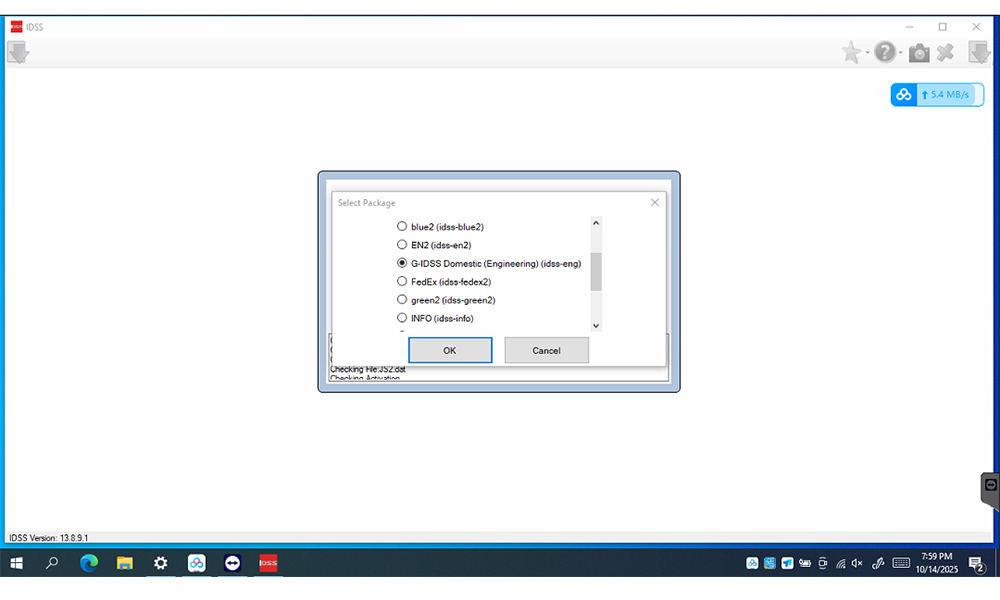The width and height of the screenshot is (1000, 600).
Task: Click the down arrow icon at top-right
Action: coord(979,53)
